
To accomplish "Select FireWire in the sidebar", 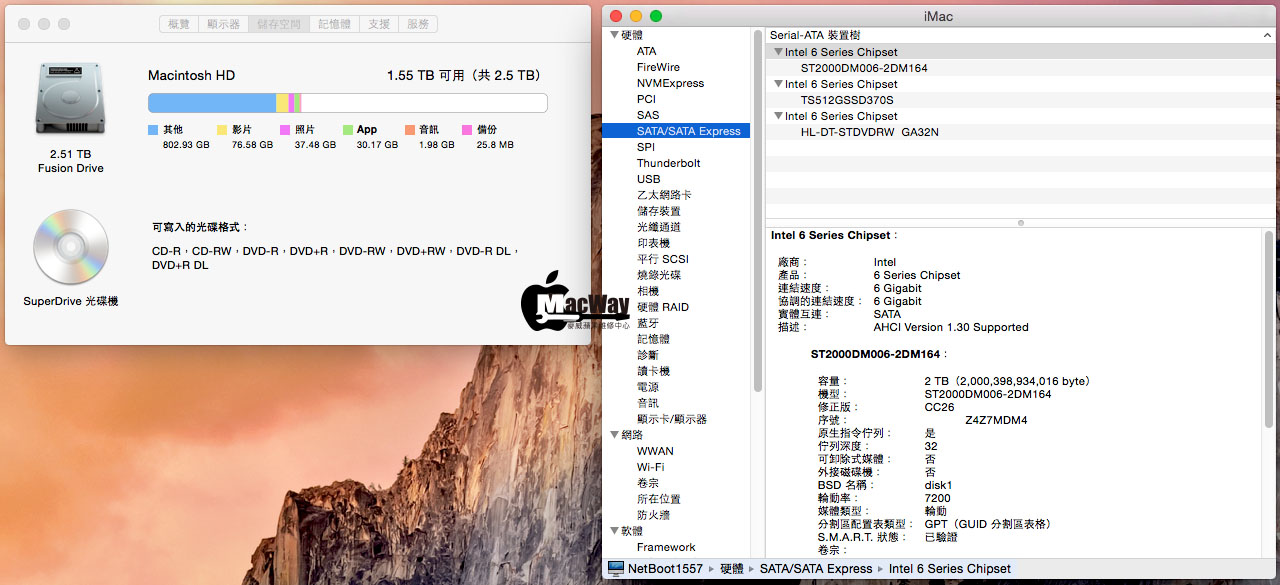I will (658, 67).
